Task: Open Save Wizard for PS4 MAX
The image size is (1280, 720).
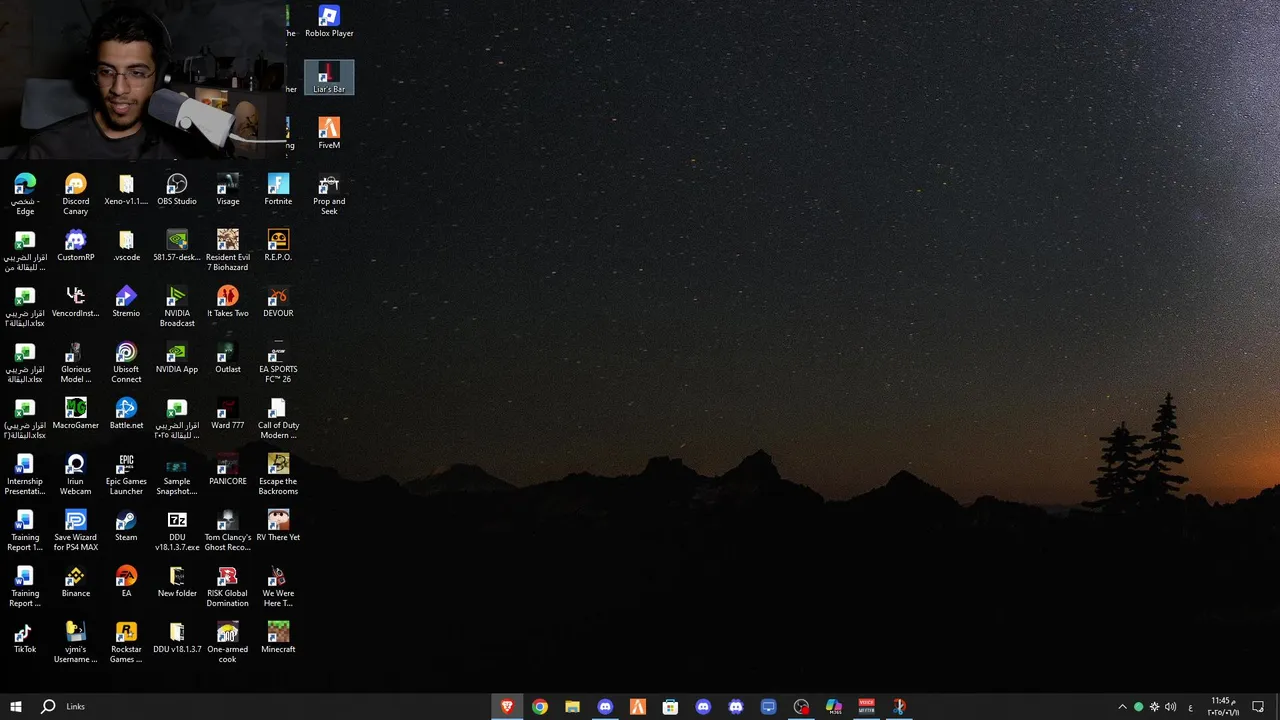Action: click(x=76, y=530)
